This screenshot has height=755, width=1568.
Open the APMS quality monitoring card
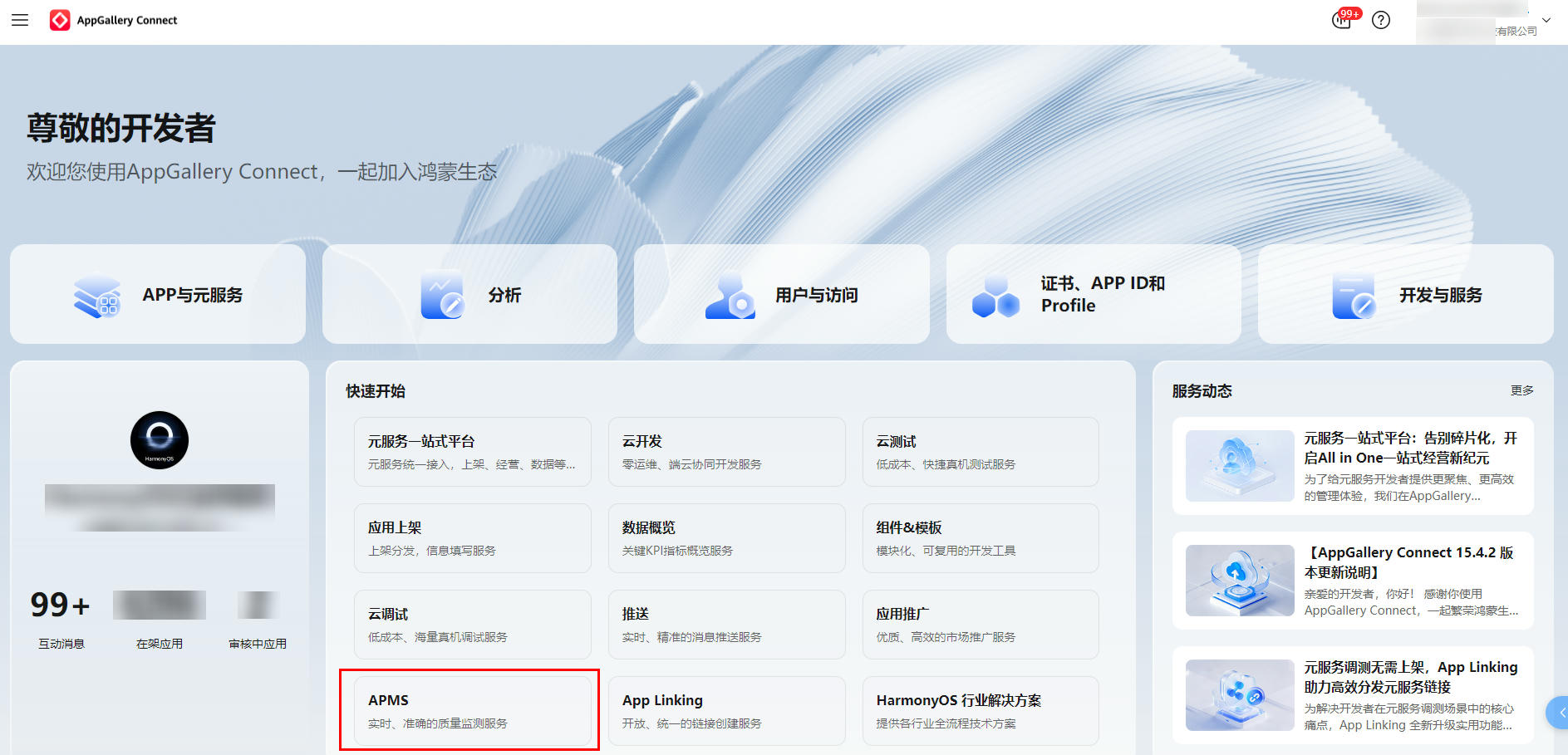tap(471, 711)
